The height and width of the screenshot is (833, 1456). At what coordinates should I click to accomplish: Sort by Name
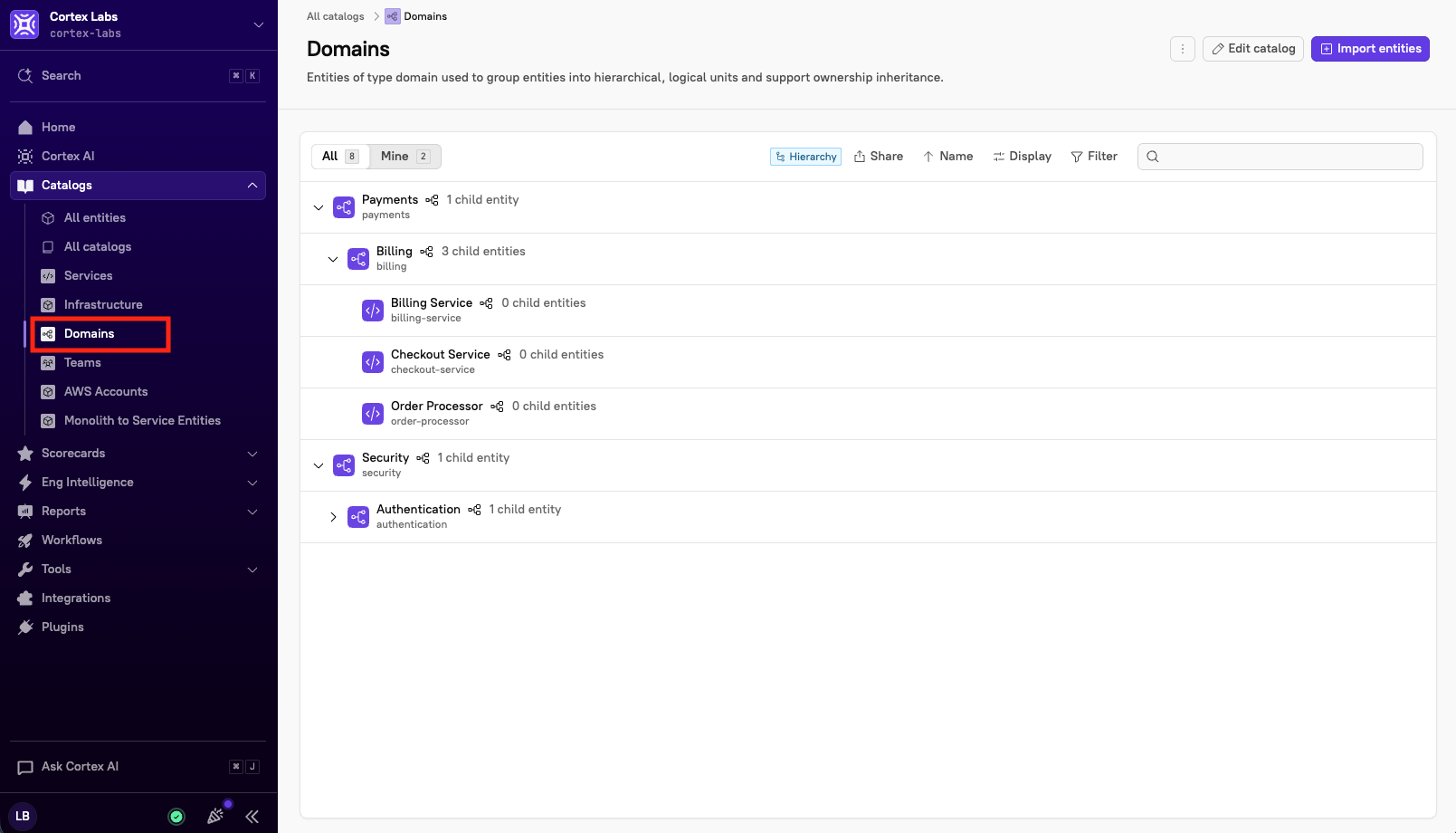click(947, 157)
